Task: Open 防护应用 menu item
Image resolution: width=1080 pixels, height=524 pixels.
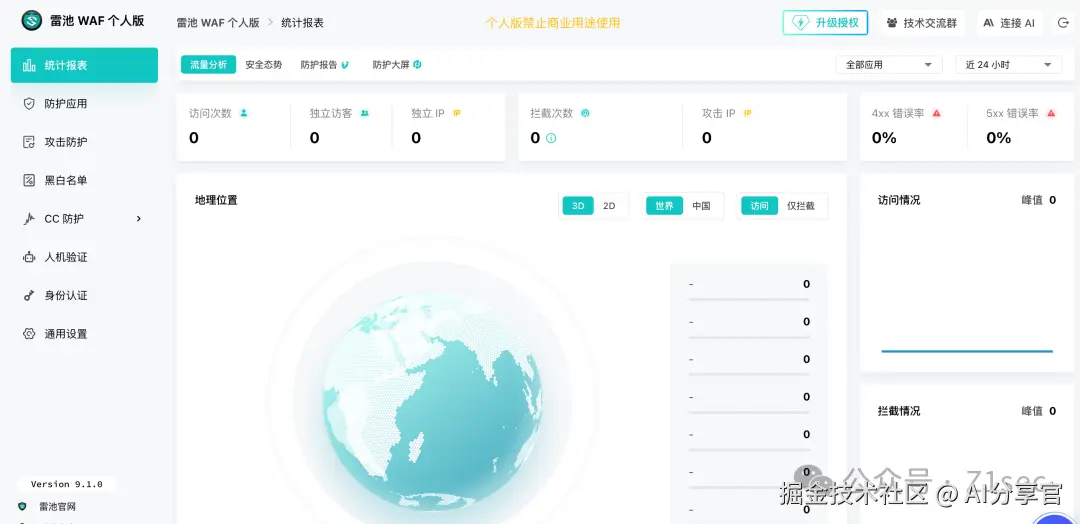Action: pos(84,104)
